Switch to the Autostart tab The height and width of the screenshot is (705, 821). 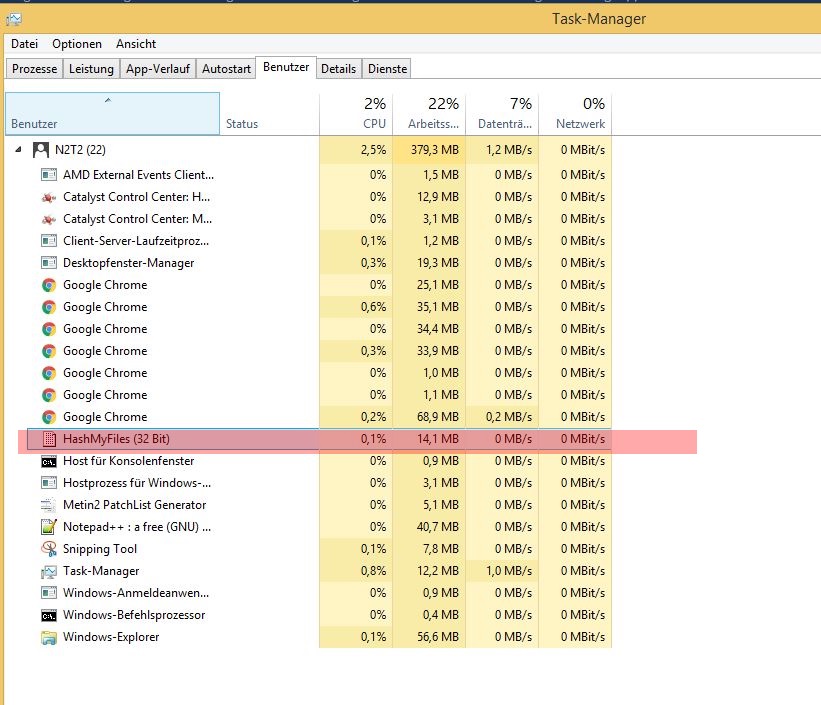[226, 69]
